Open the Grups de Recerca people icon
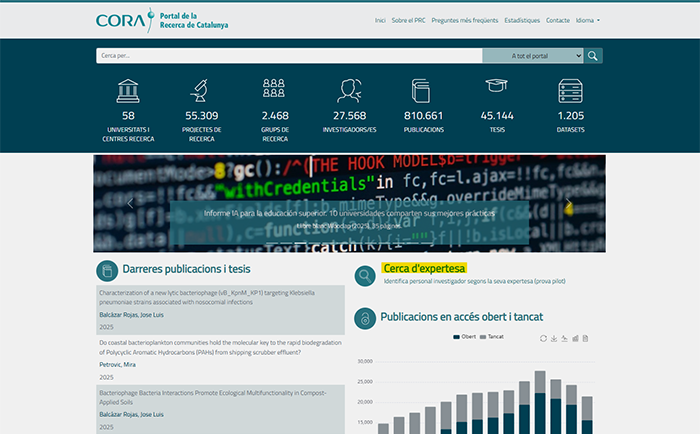 click(274, 91)
